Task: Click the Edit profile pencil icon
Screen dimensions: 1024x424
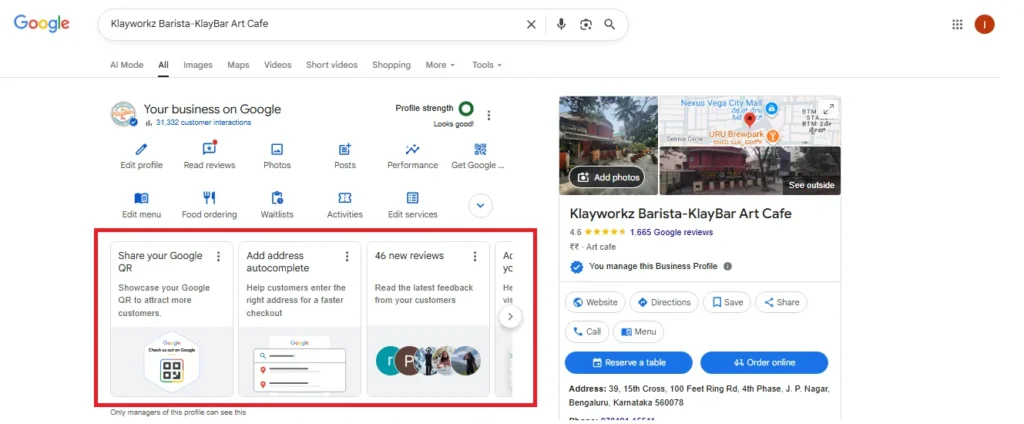Action: pos(141,149)
